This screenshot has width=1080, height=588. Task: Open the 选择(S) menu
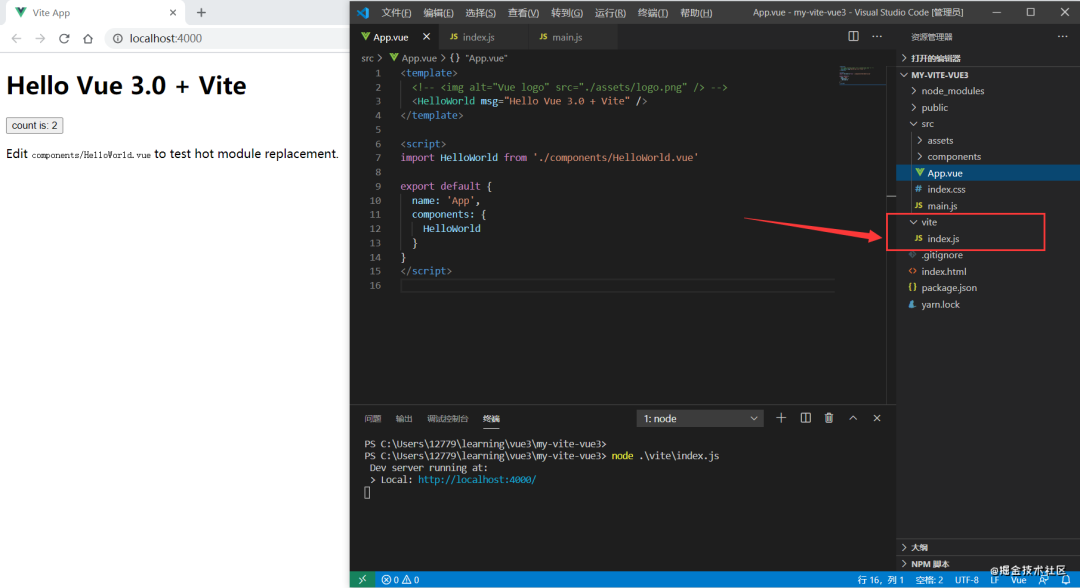click(480, 13)
